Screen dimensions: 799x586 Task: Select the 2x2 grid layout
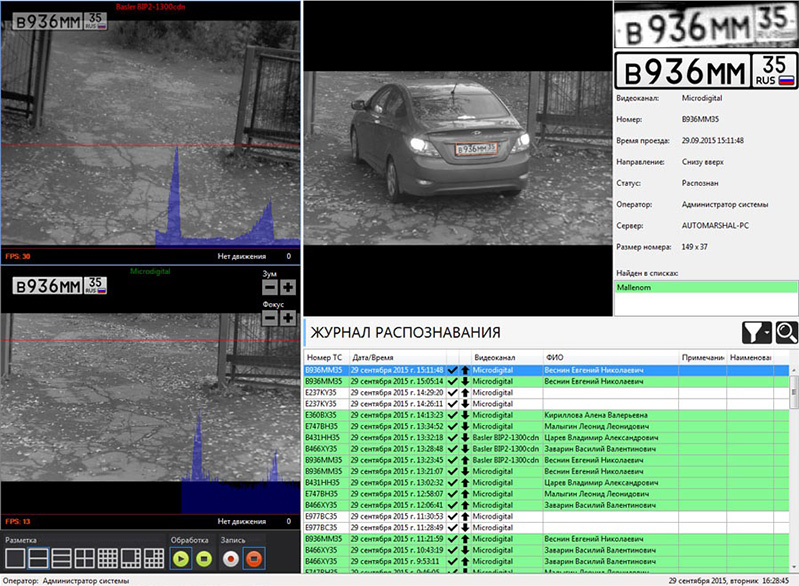click(x=83, y=558)
